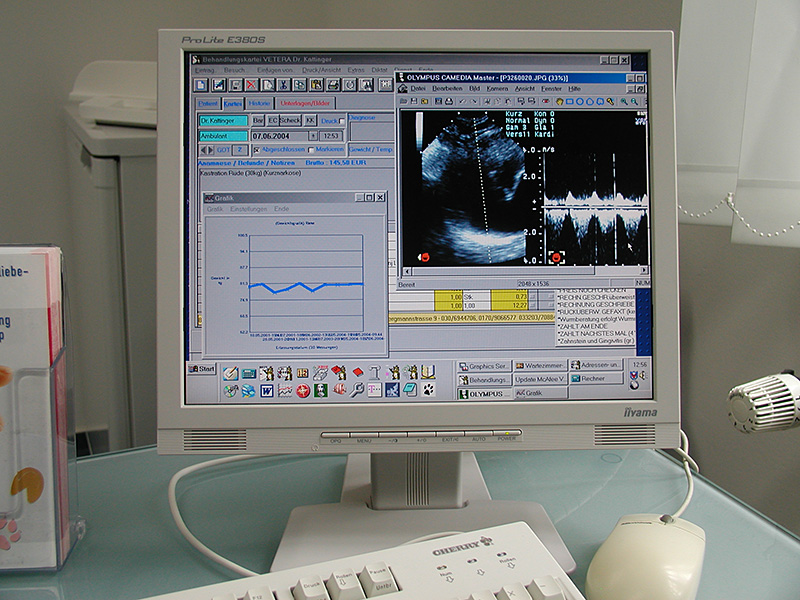Click the print icon in Olympus toolbar
Image resolution: width=800 pixels, height=600 pixels.
pos(448,102)
